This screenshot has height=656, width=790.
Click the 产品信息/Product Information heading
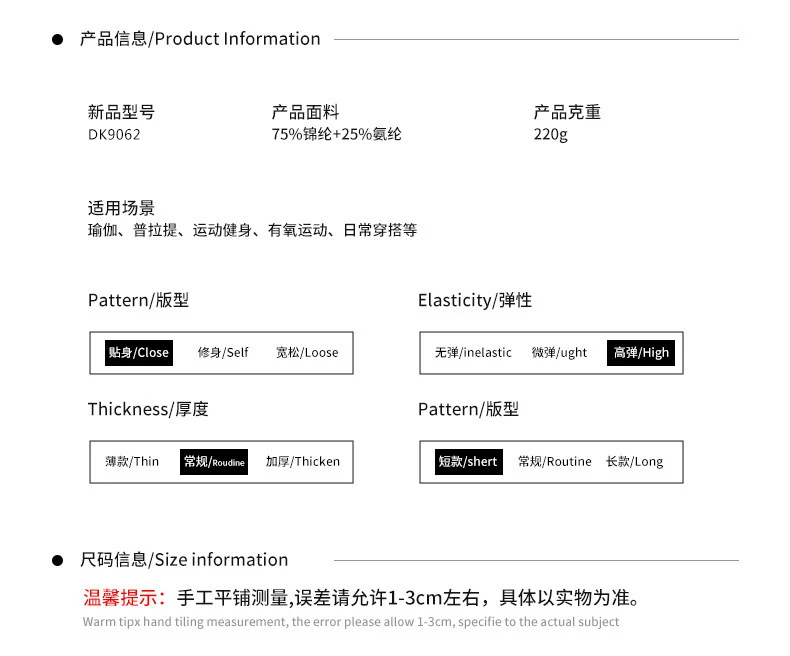(x=200, y=39)
